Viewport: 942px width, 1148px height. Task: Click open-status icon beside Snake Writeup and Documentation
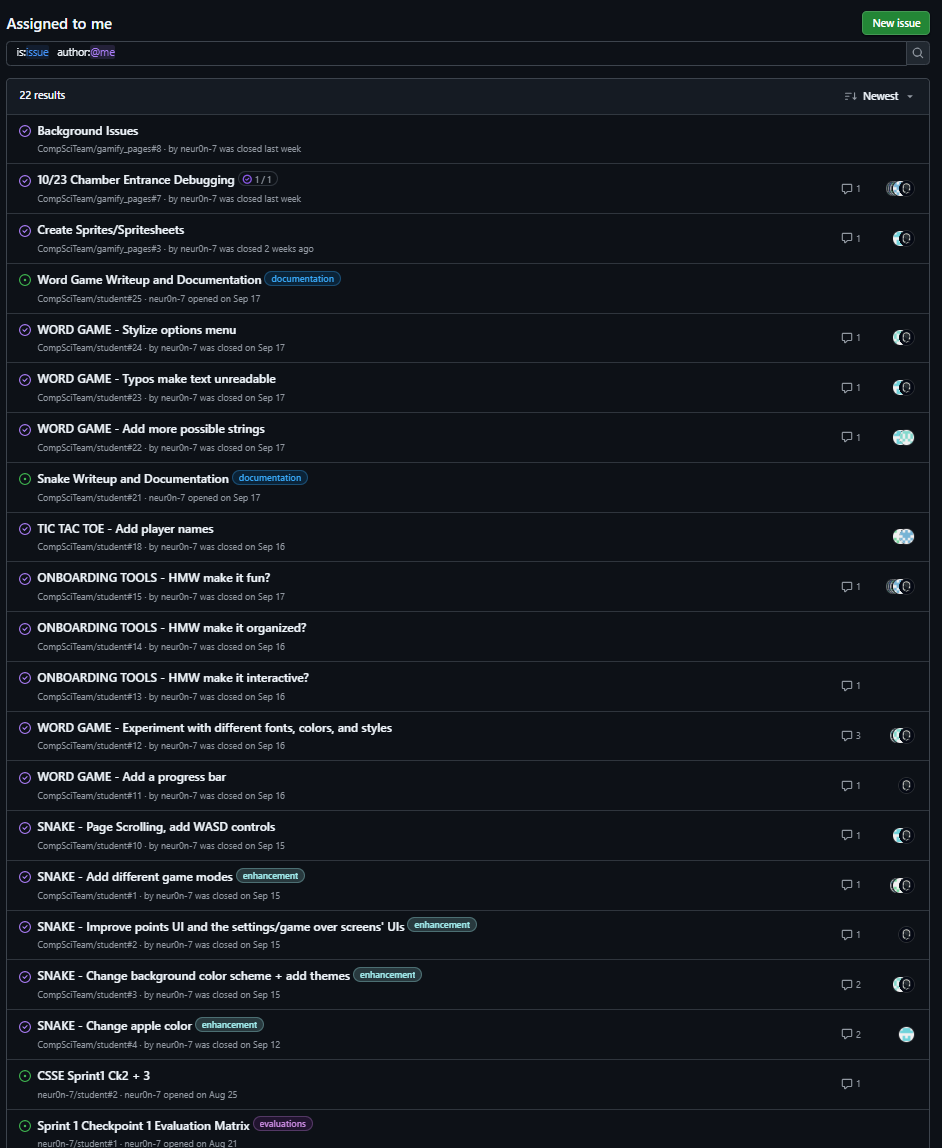click(x=25, y=479)
